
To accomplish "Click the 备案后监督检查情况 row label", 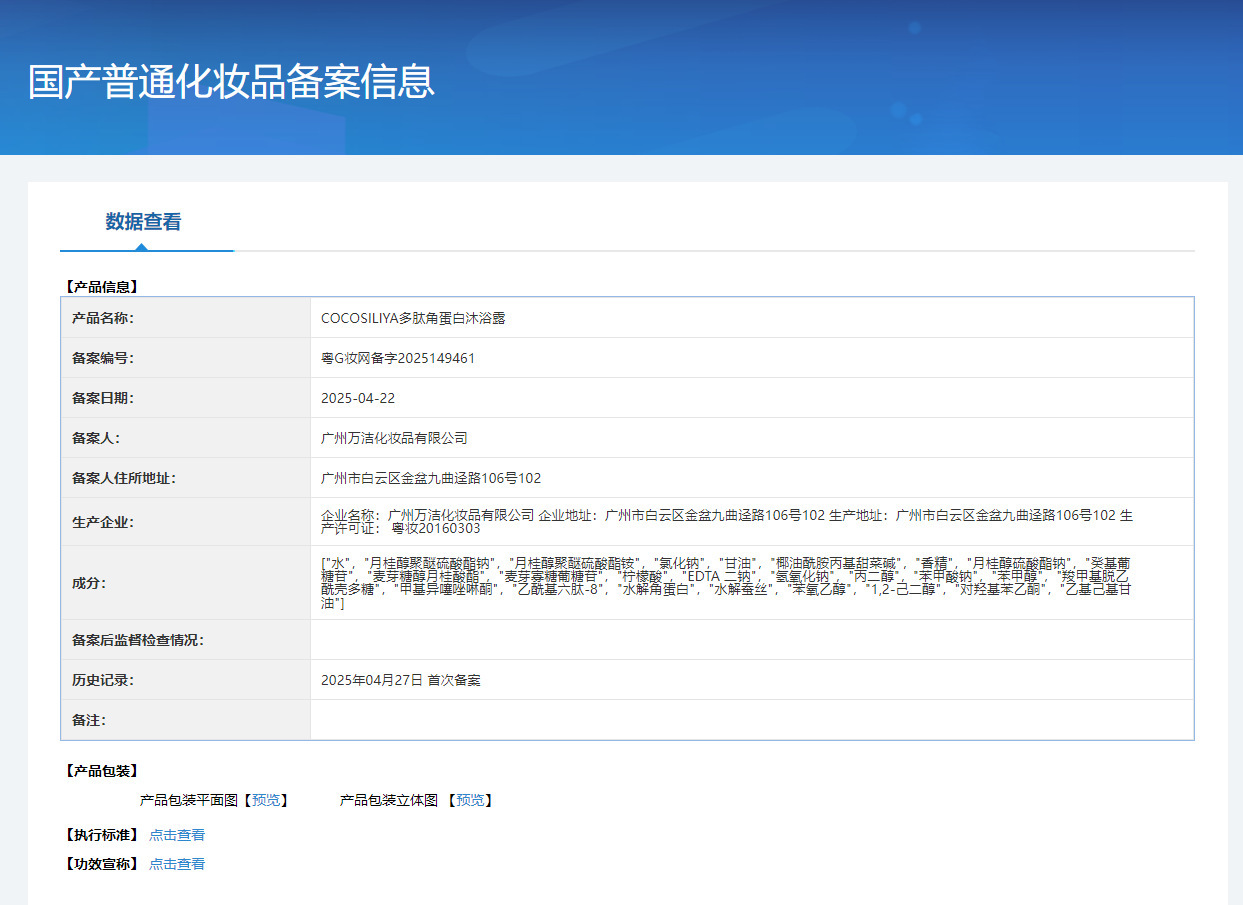I will pyautogui.click(x=138, y=640).
